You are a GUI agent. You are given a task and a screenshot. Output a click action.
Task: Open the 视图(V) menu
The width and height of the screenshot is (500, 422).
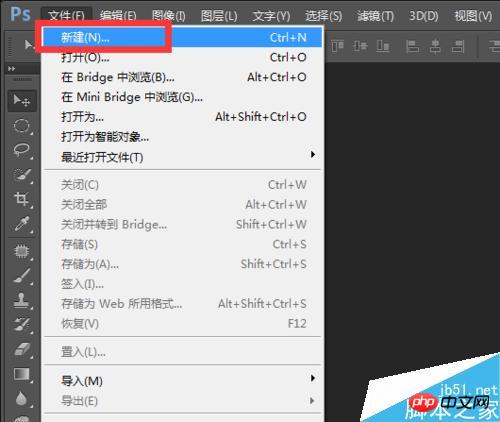pyautogui.click(x=473, y=16)
